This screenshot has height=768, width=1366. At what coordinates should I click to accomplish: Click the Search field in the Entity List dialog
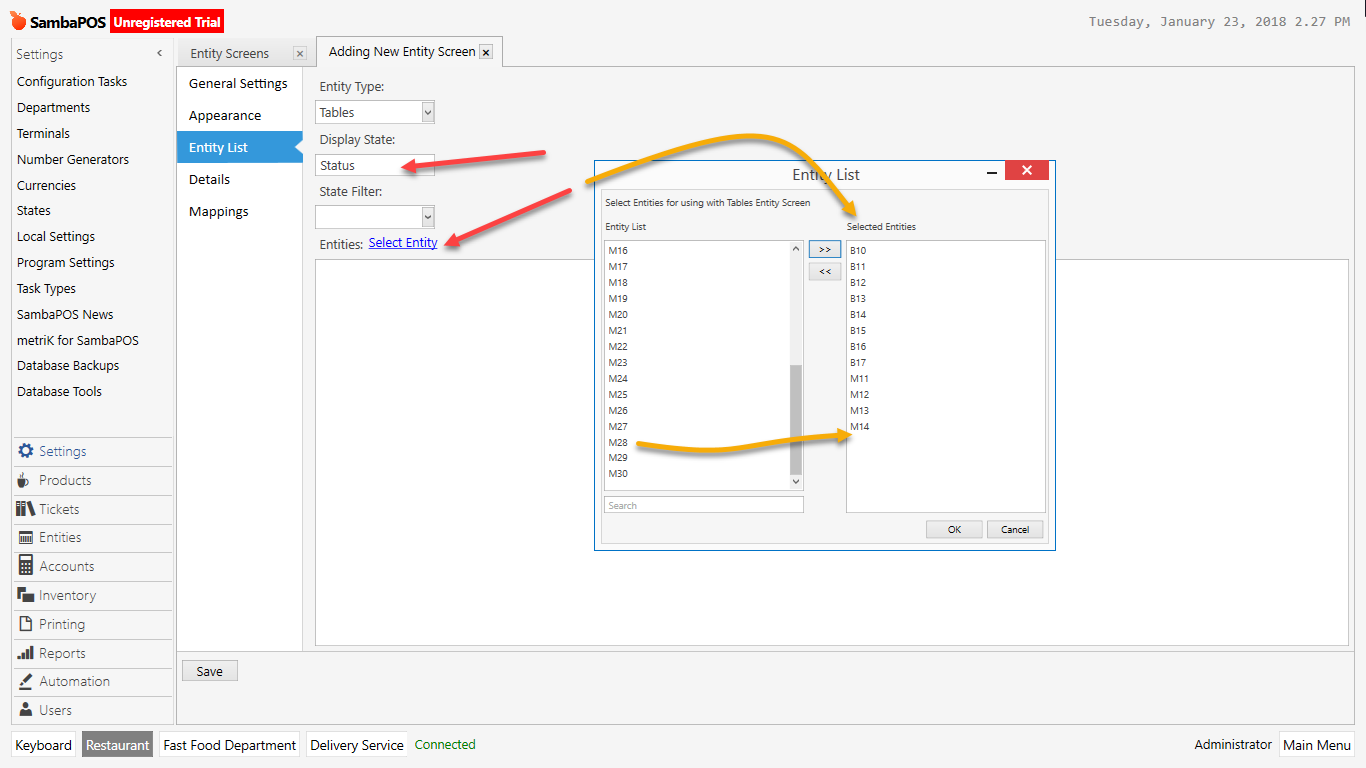pyautogui.click(x=702, y=504)
